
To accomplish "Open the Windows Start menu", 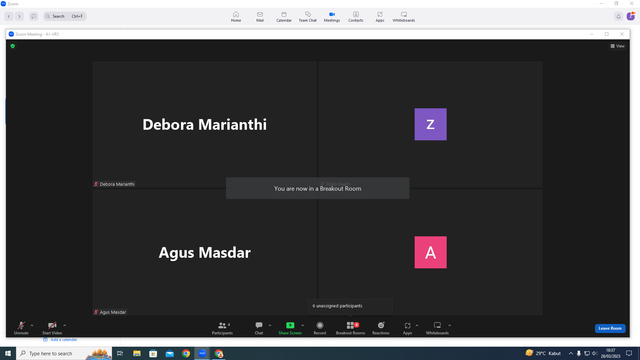I will click(8, 353).
